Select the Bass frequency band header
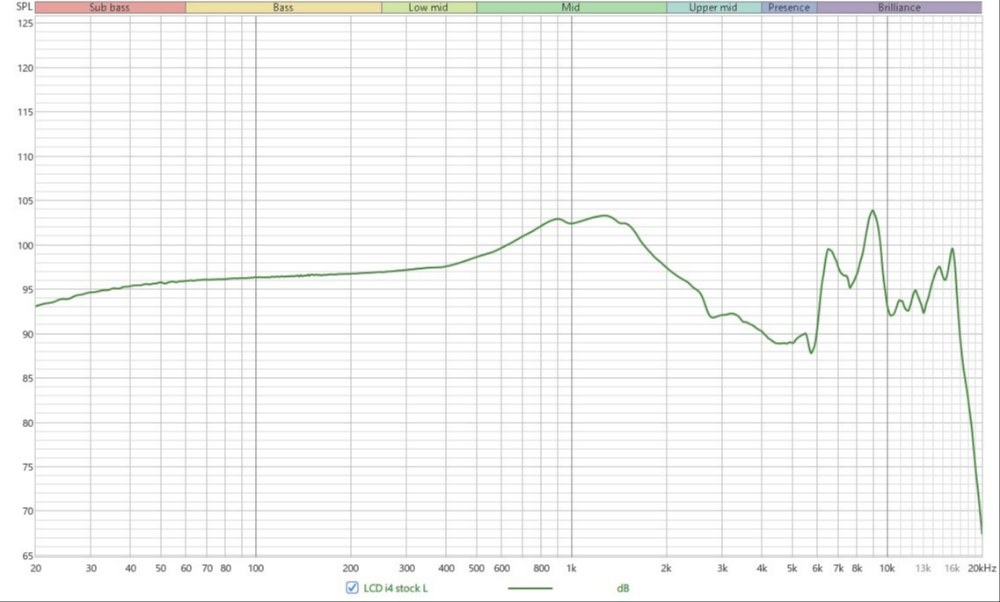Screen dimensions: 1000x602 (x=284, y=8)
